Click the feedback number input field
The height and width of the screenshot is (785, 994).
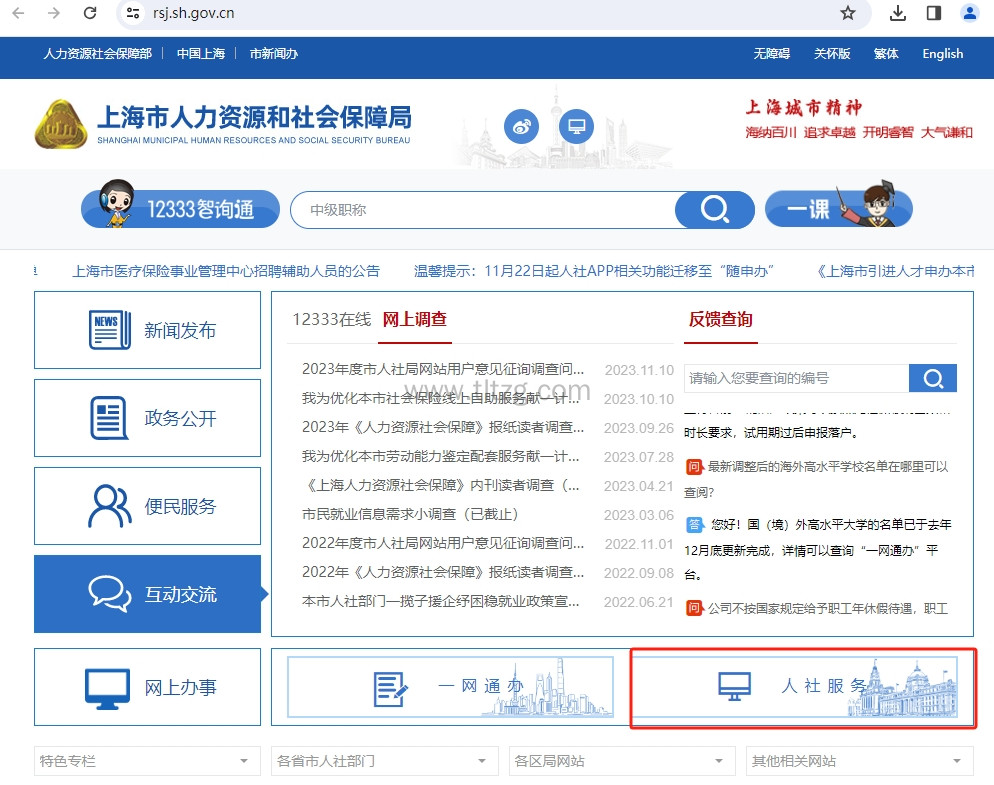pos(795,378)
